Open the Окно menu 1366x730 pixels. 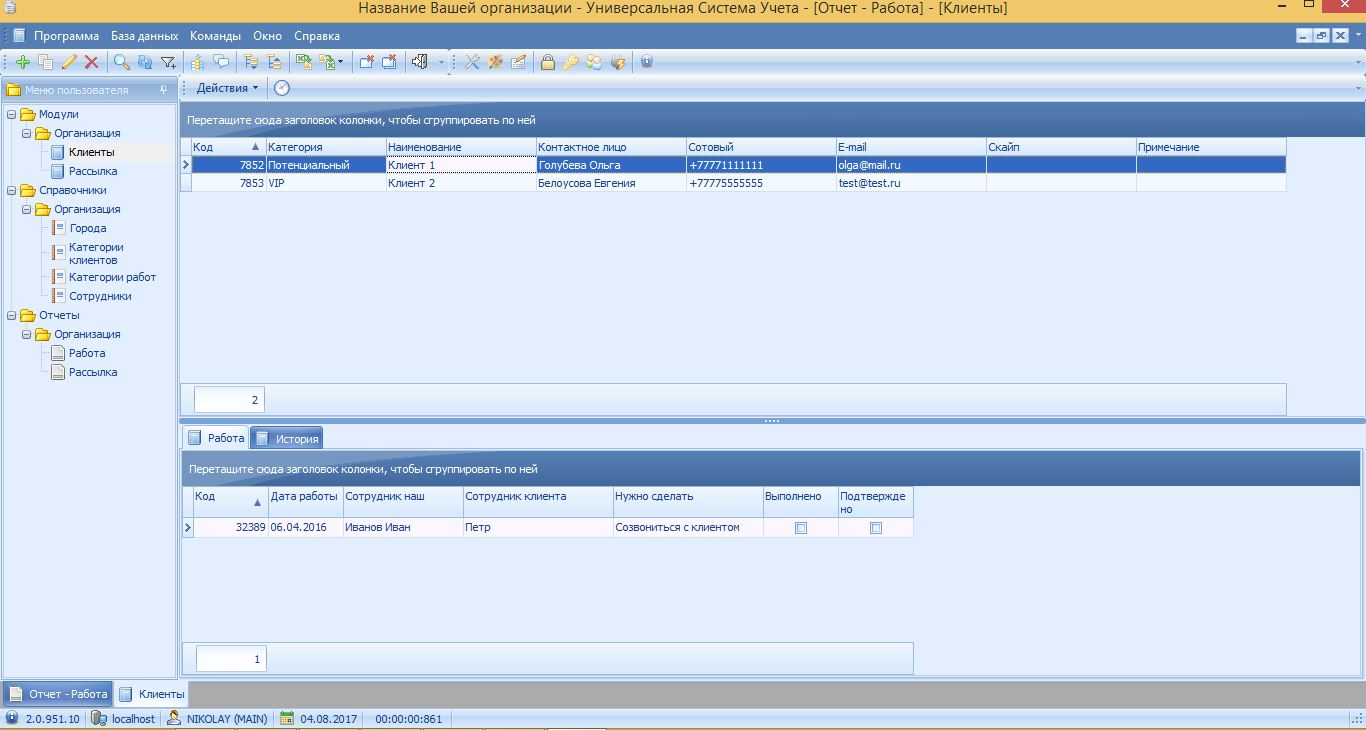coord(267,35)
